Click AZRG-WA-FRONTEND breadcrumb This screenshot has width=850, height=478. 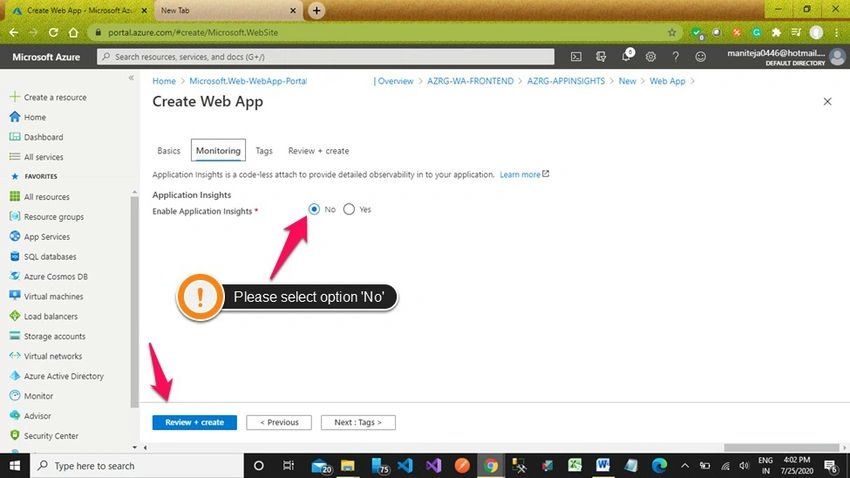click(470, 81)
